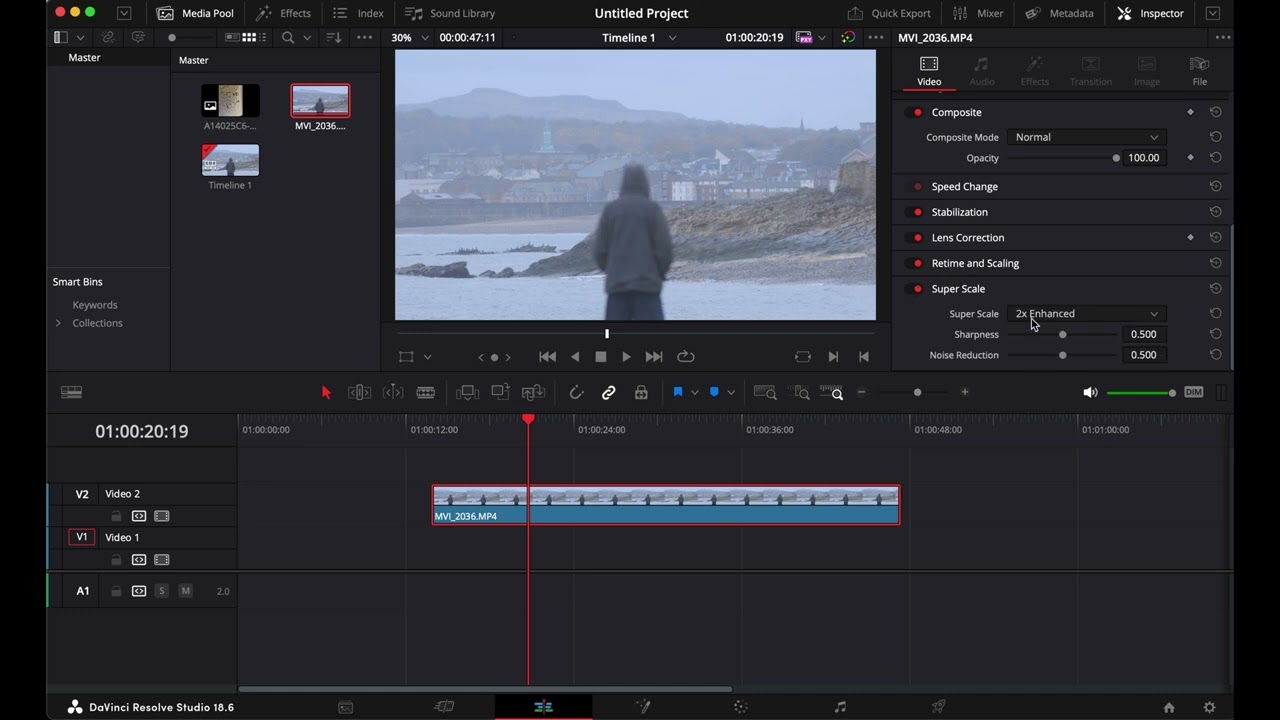1280x720 pixels.
Task: Switch to the Video tab in Inspector
Action: pyautogui.click(x=929, y=71)
